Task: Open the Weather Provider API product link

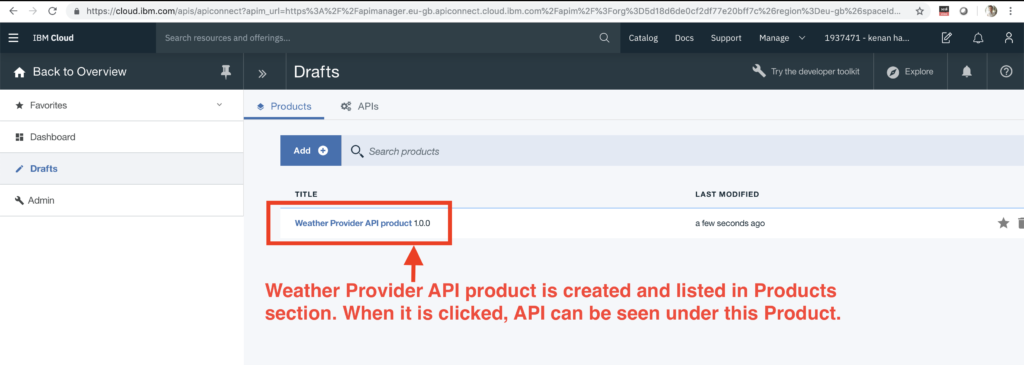Action: 353,223
